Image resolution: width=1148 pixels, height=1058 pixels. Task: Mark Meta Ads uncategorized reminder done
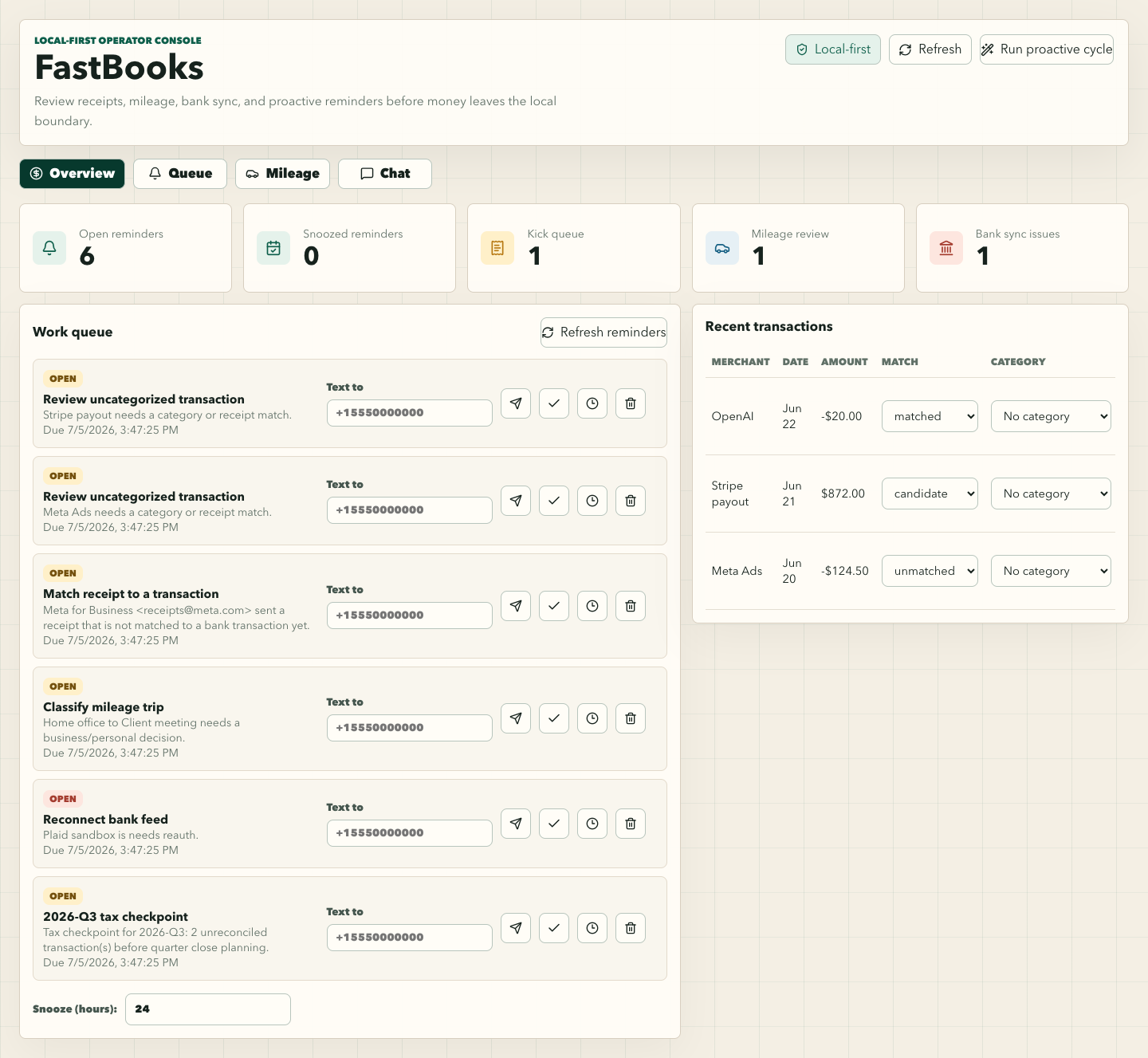[x=554, y=501]
